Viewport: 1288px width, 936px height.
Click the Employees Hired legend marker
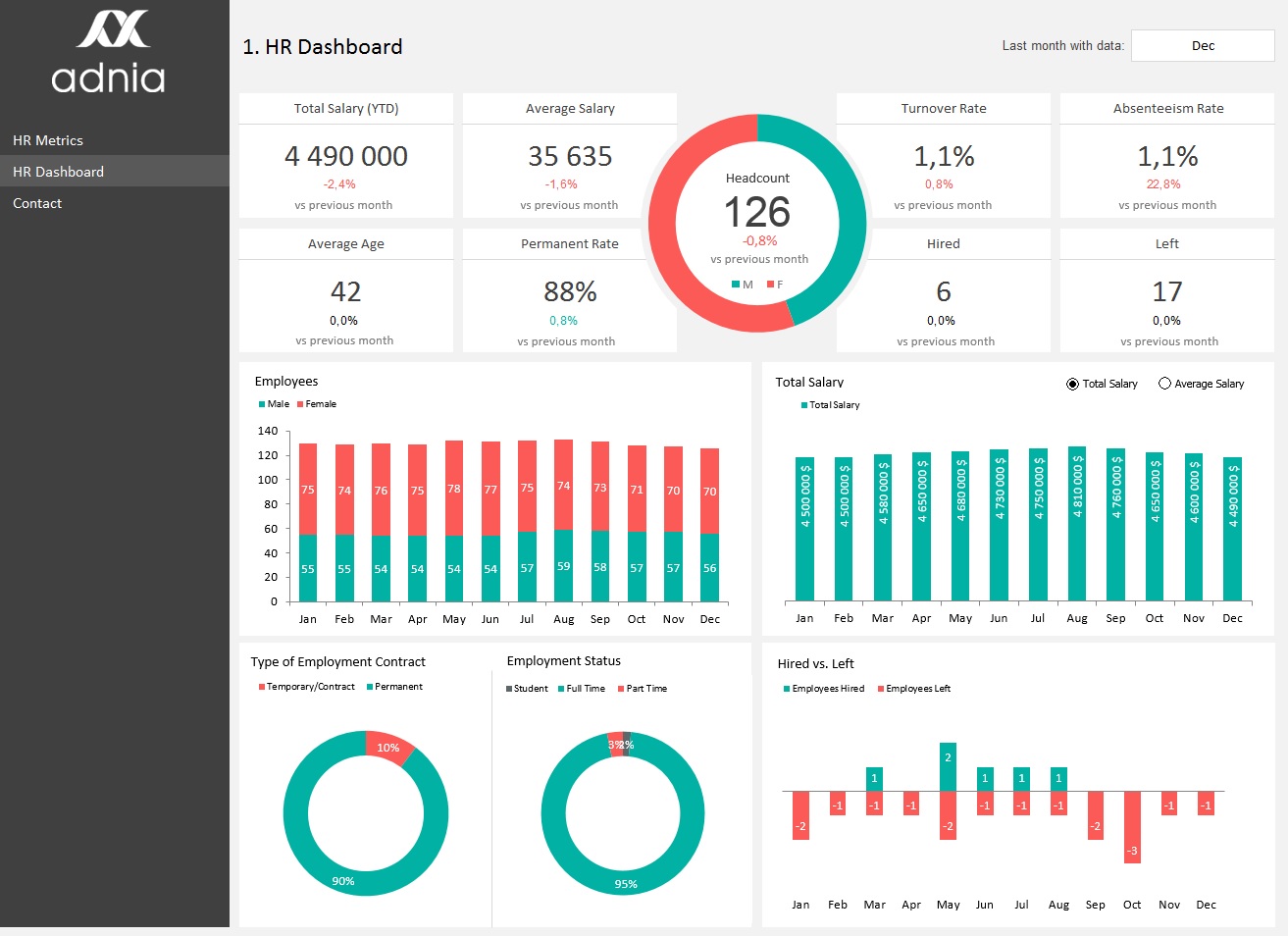point(787,689)
